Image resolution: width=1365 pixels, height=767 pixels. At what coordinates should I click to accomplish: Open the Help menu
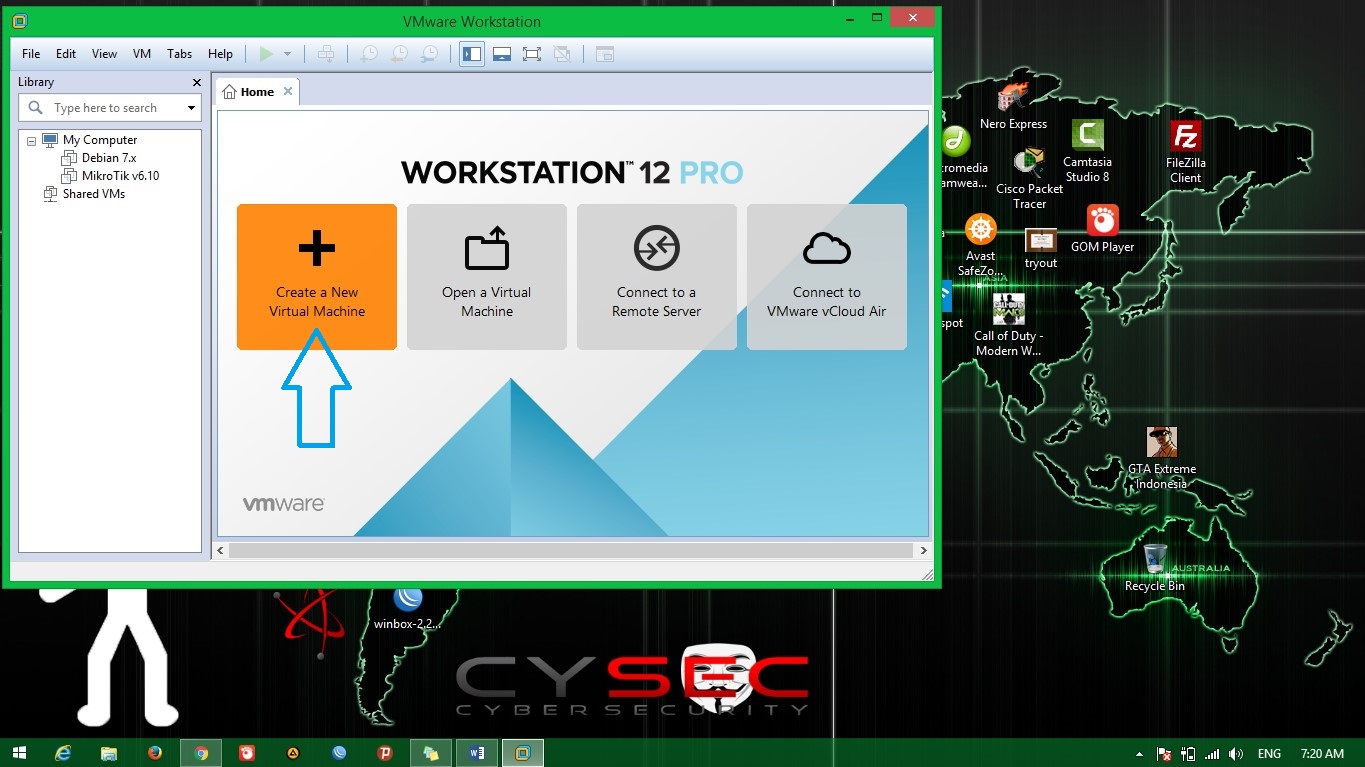click(220, 54)
